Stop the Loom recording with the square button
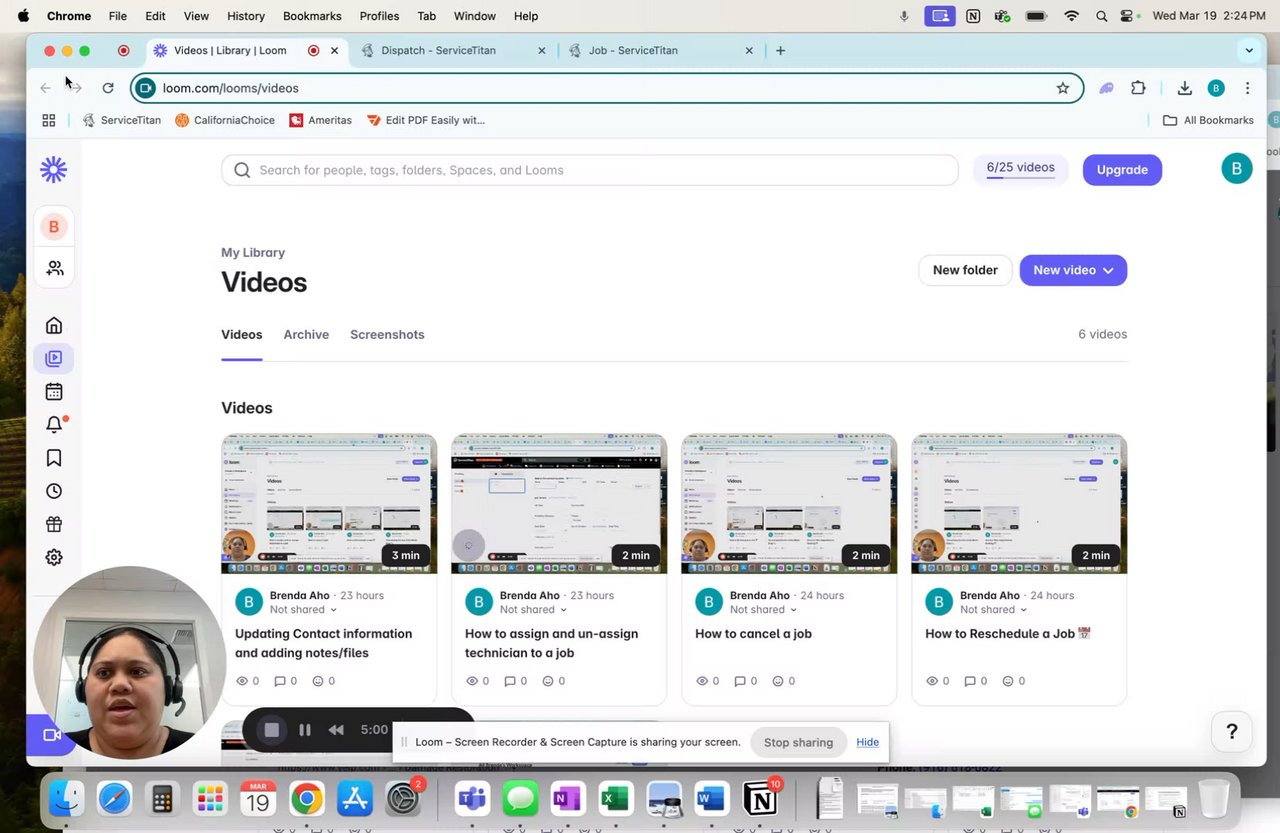Screen dimensions: 1280x833 (x=271, y=730)
